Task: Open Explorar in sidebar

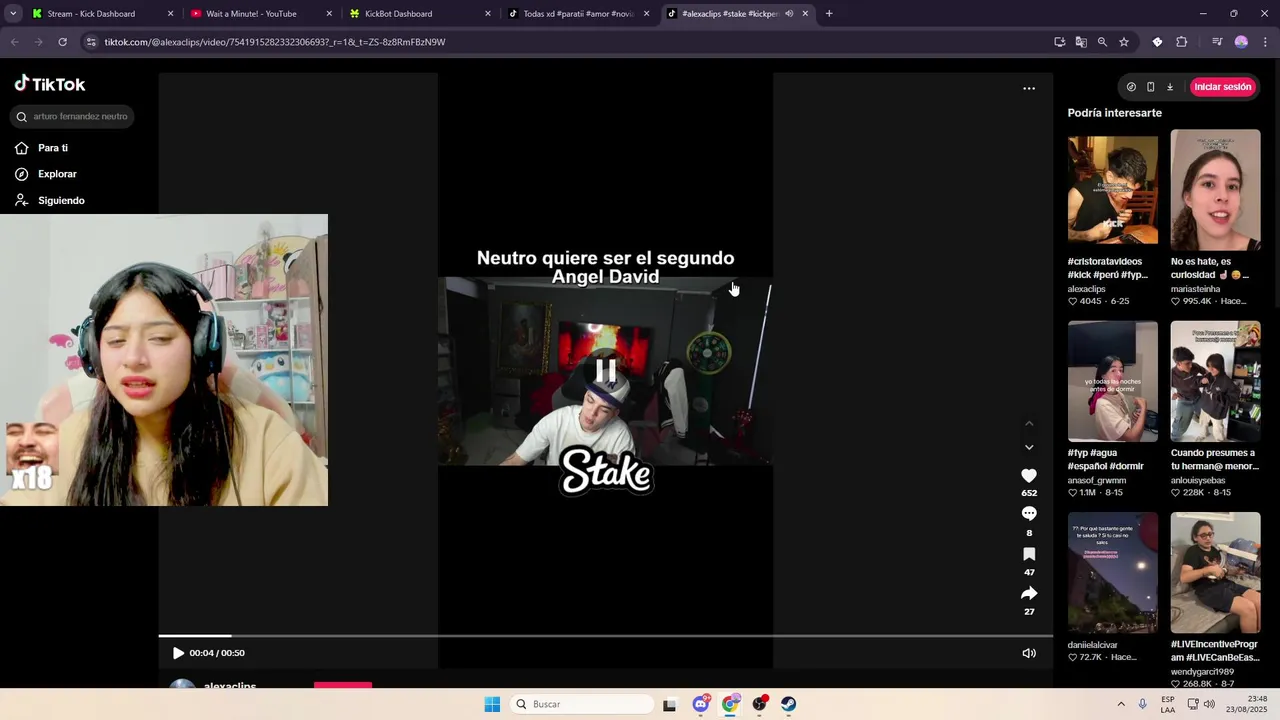Action: click(46, 174)
